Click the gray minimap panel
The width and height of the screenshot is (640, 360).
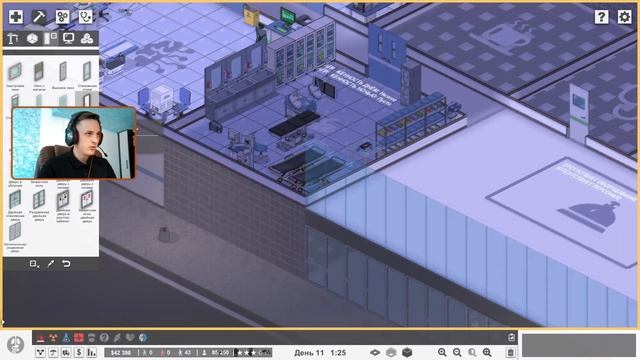(579, 345)
